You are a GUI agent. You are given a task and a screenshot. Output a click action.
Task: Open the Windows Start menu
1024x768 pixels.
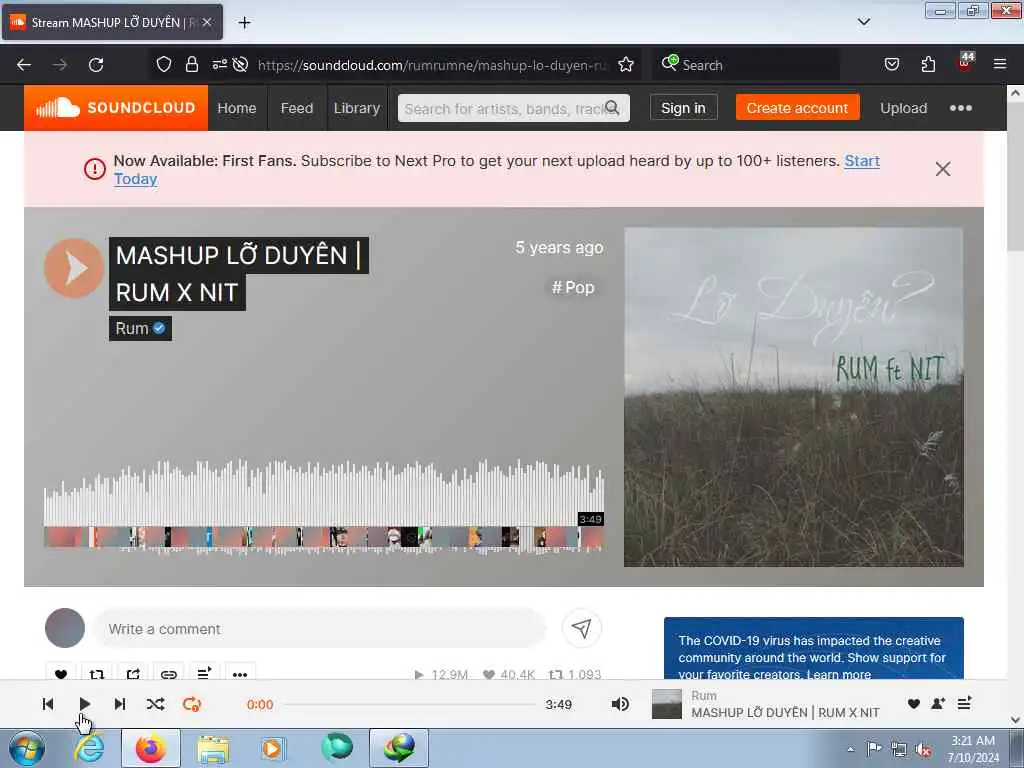point(27,748)
